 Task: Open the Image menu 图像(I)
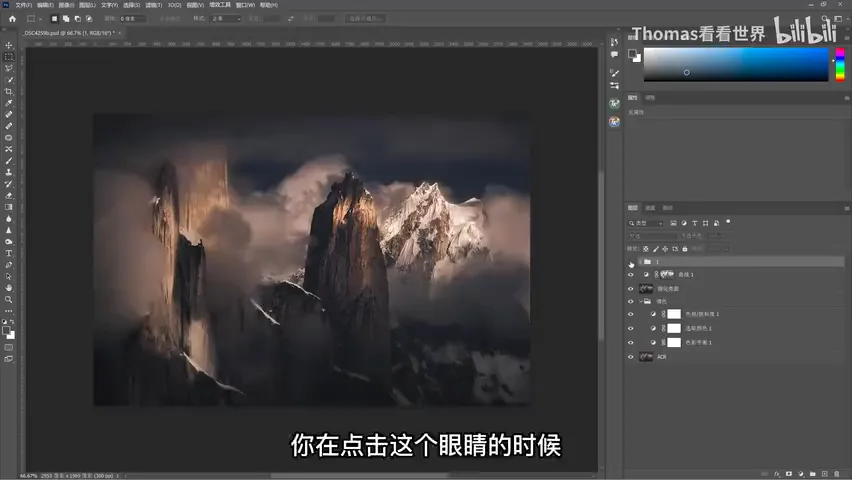click(66, 5)
